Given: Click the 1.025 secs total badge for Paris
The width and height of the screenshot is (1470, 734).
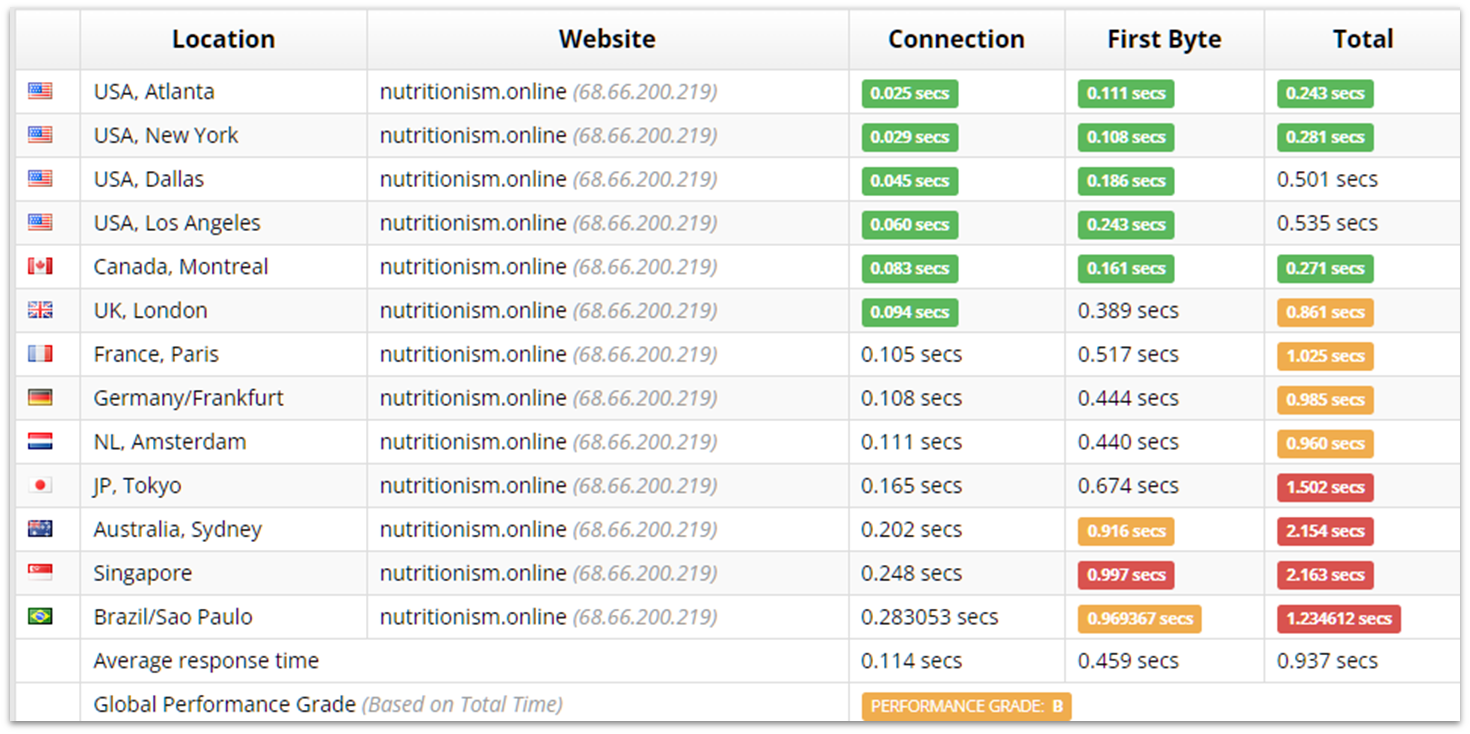Looking at the screenshot, I should point(1325,356).
